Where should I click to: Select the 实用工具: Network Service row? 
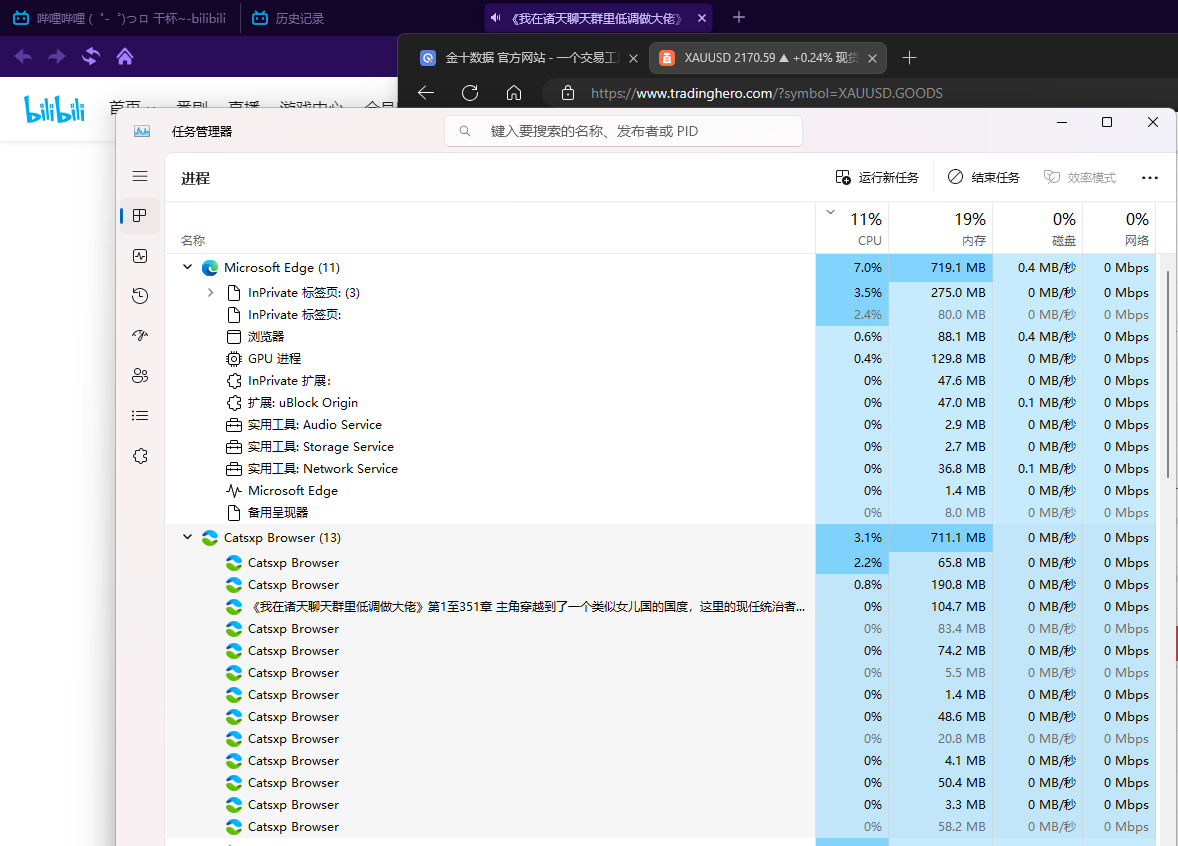(x=661, y=469)
